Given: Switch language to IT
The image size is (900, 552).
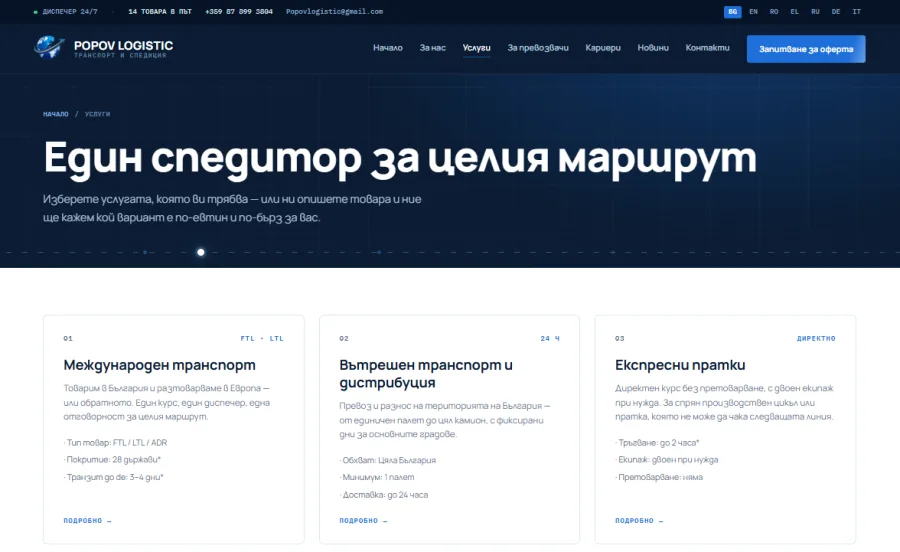Looking at the screenshot, I should tap(856, 11).
